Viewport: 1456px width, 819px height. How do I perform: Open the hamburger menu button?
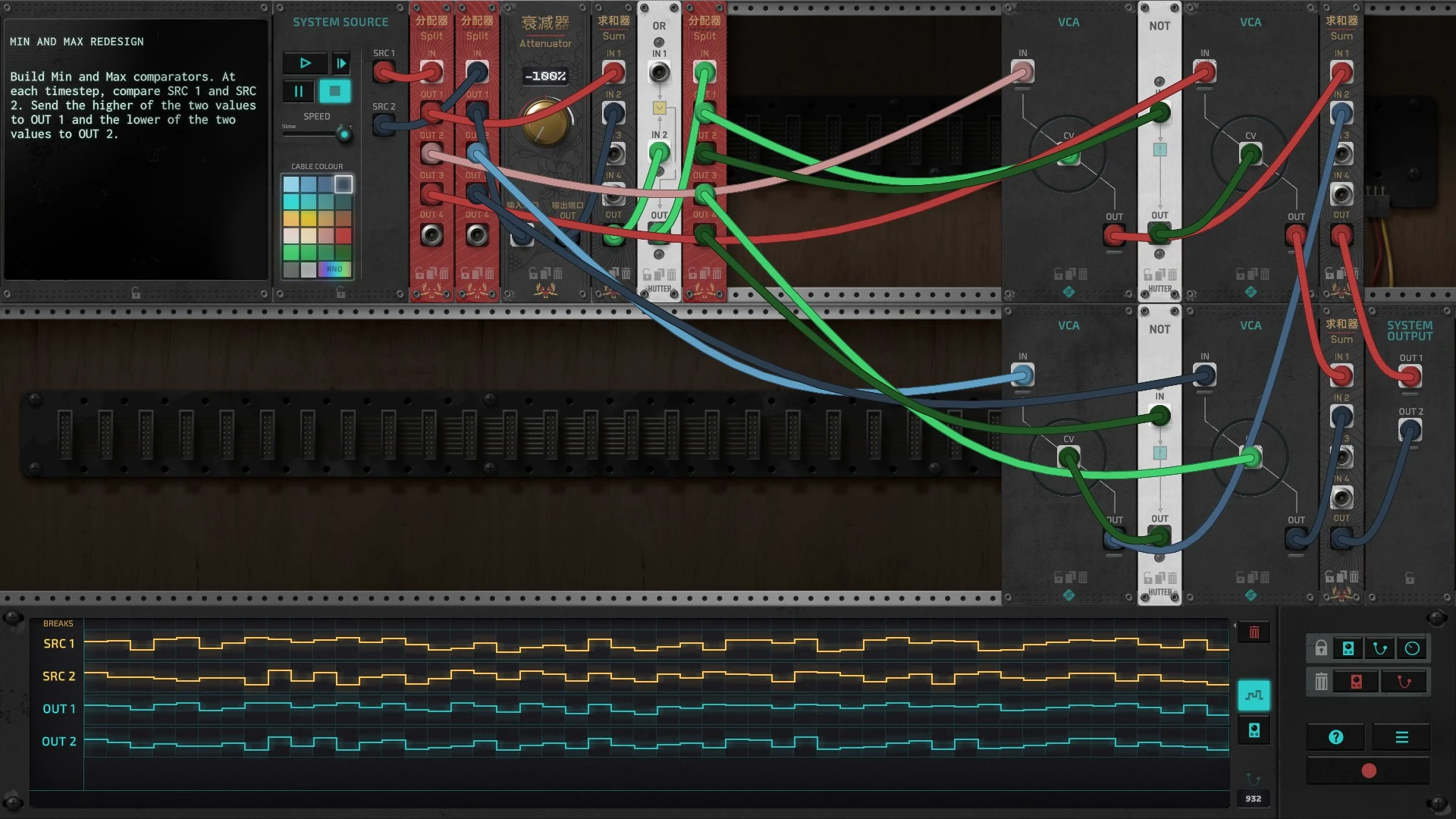1401,737
